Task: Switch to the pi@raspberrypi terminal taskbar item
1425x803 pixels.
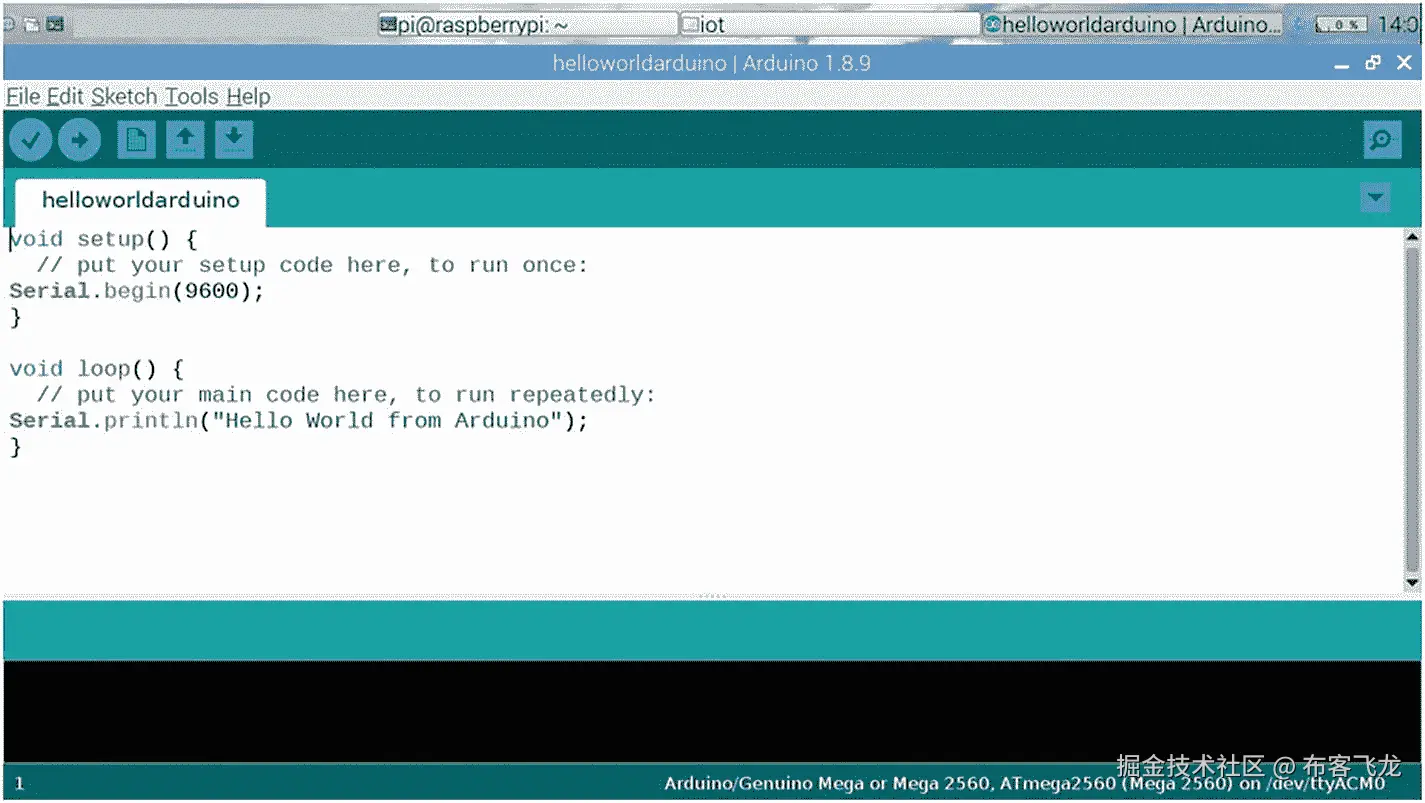Action: 528,25
